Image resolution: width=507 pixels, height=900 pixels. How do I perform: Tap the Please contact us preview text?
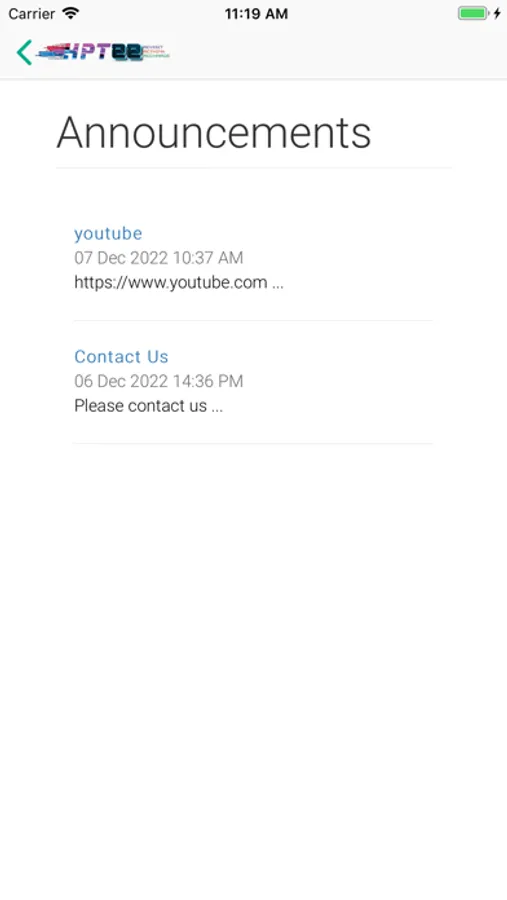(140, 406)
